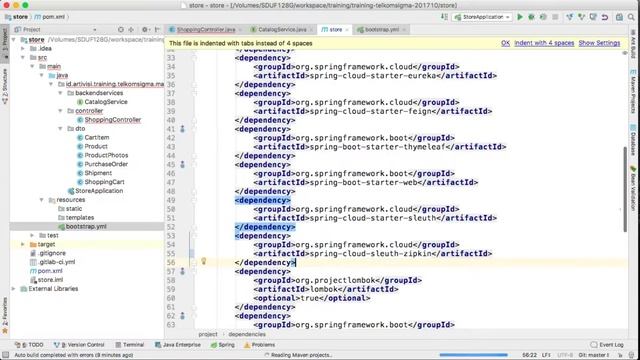Collapse the store root project node

coord(14,40)
